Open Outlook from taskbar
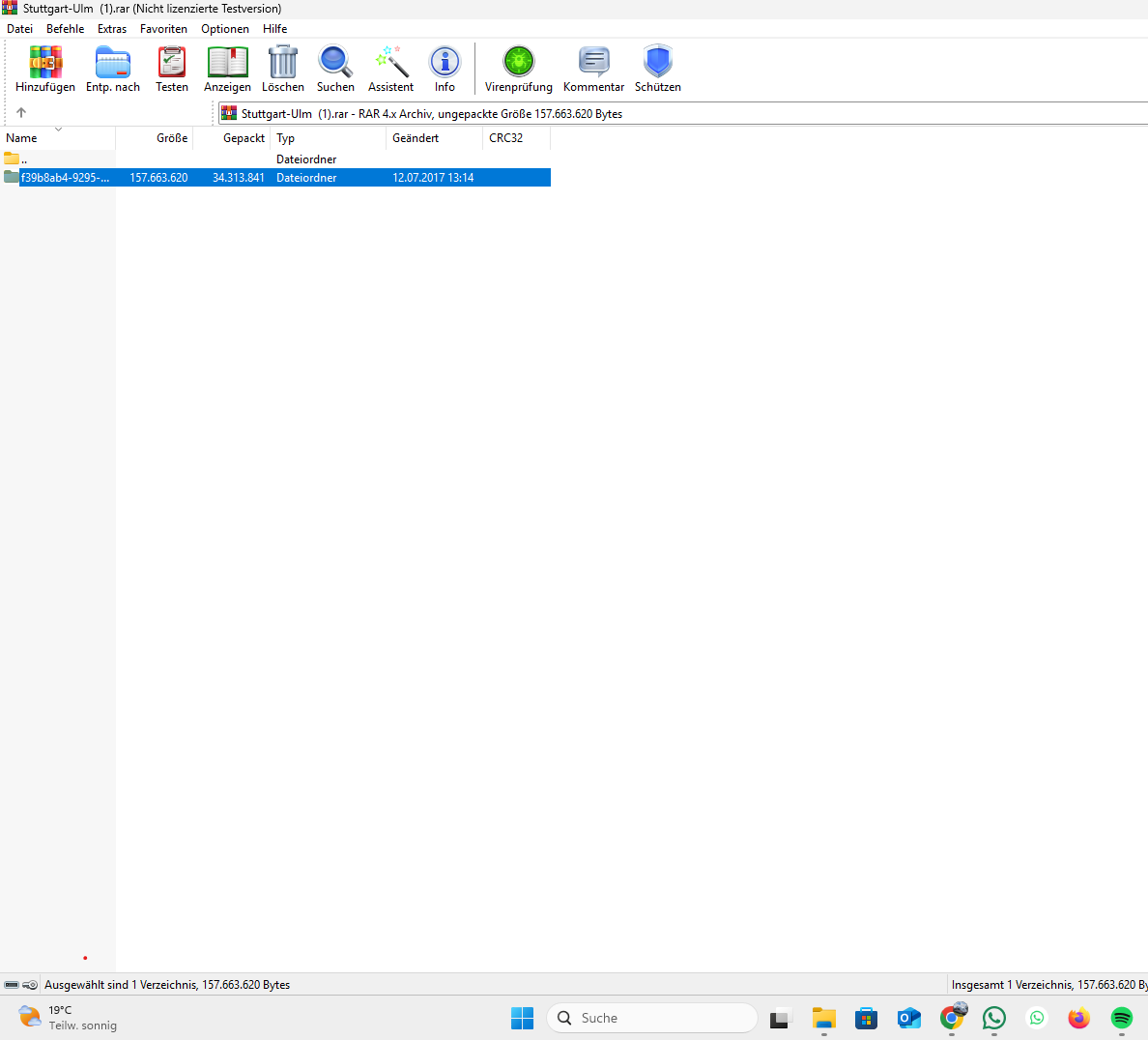The width and height of the screenshot is (1148, 1040). click(908, 1018)
